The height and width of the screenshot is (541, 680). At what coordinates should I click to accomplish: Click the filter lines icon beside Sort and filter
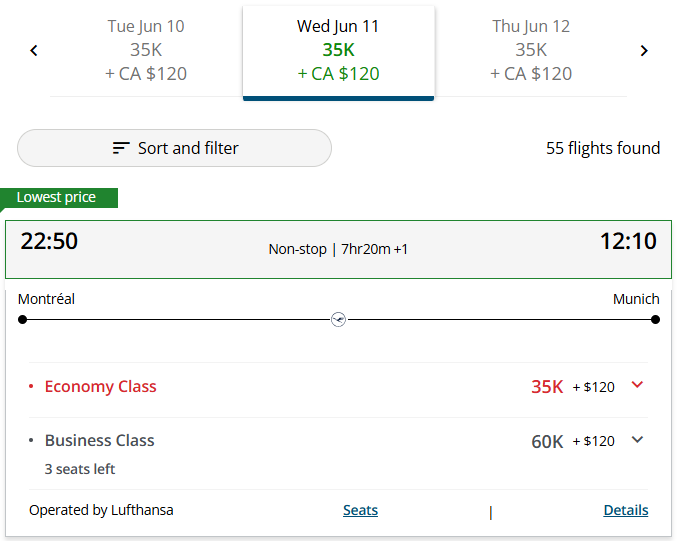click(121, 148)
